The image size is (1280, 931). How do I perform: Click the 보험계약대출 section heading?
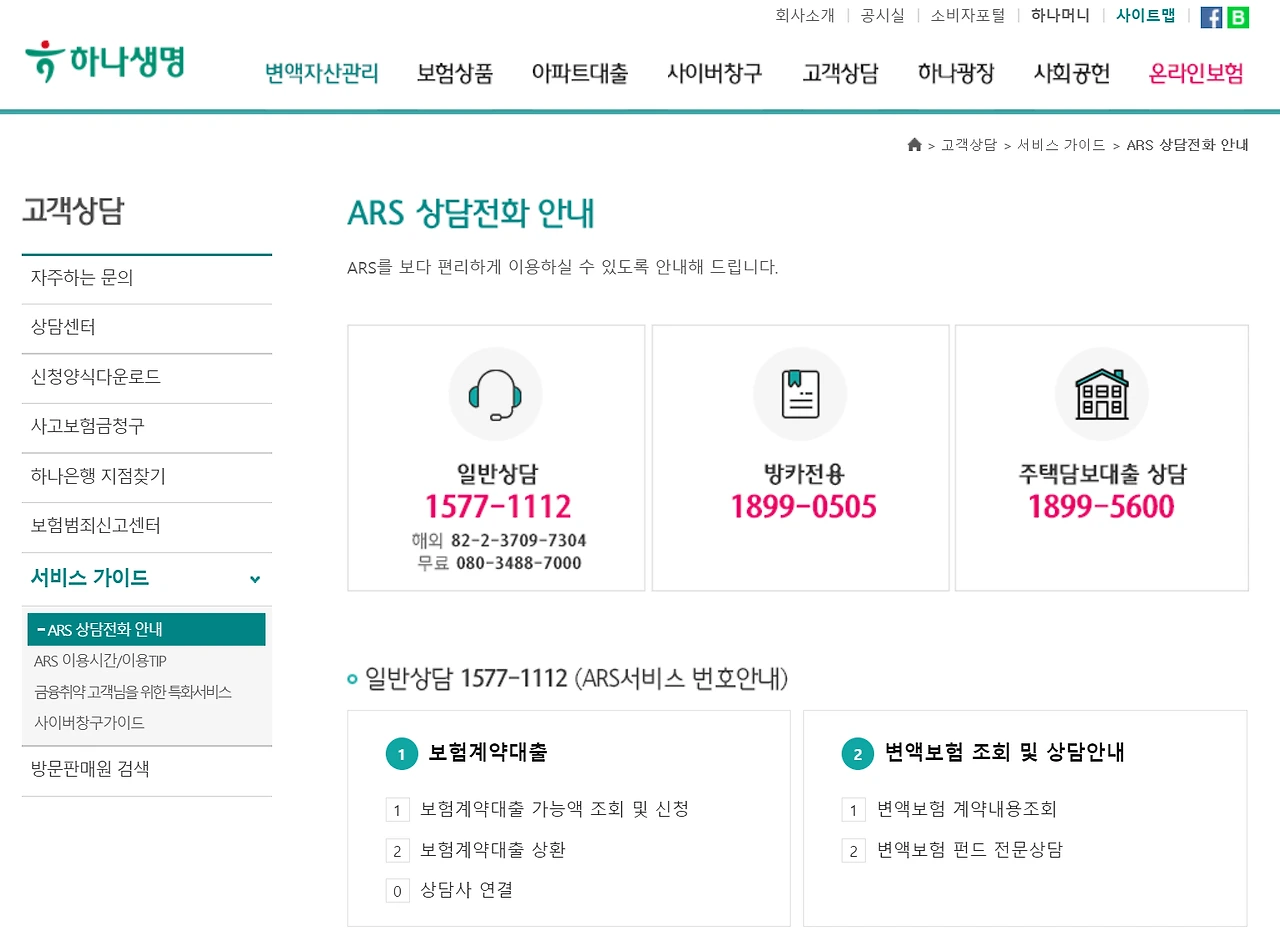[488, 753]
